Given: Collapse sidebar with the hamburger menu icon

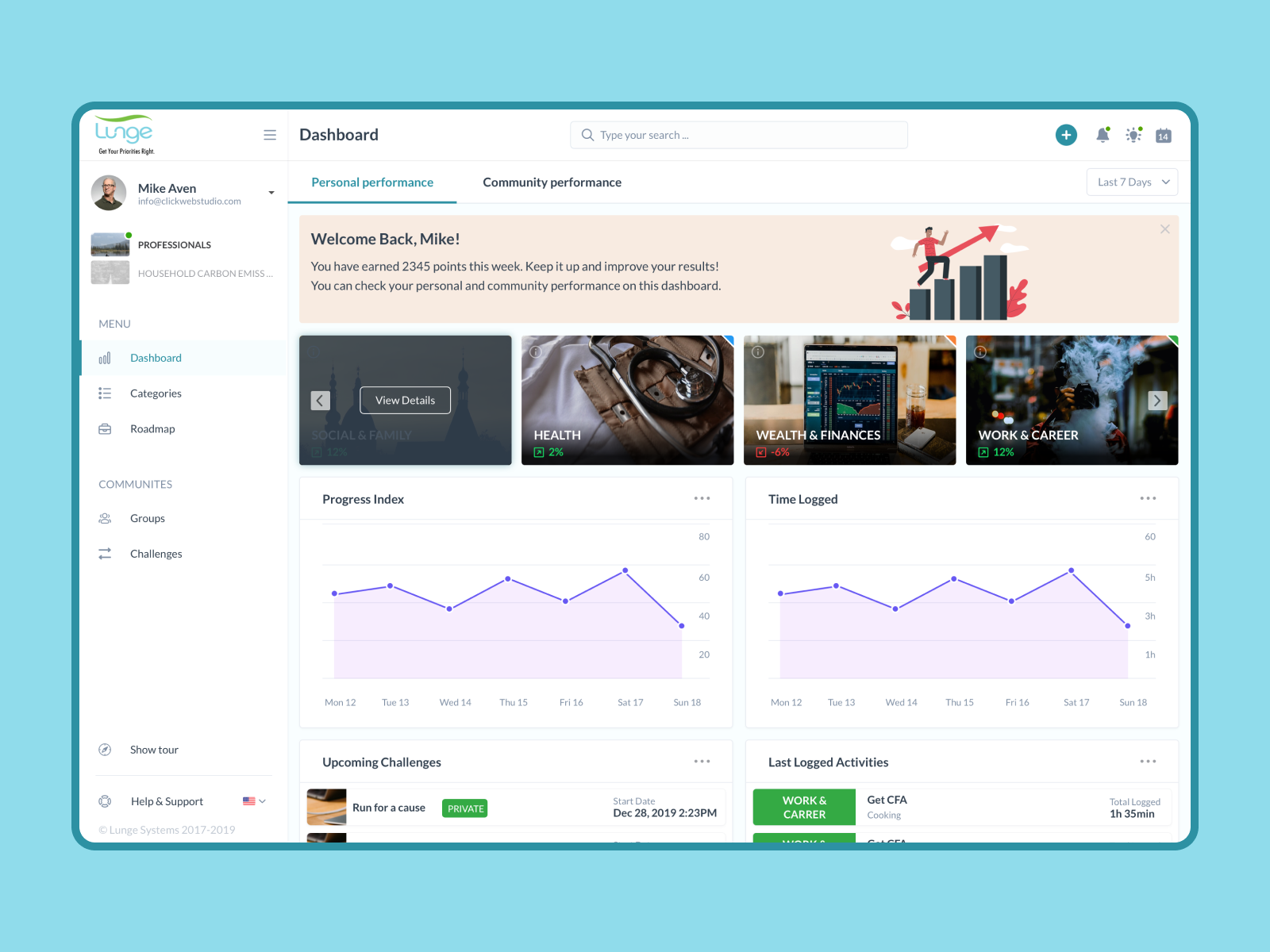Looking at the screenshot, I should coord(270,135).
